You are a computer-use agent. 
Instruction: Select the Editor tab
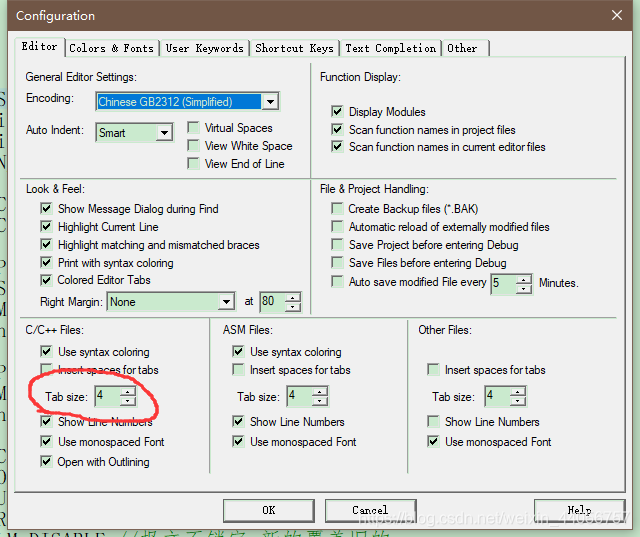pyautogui.click(x=39, y=46)
